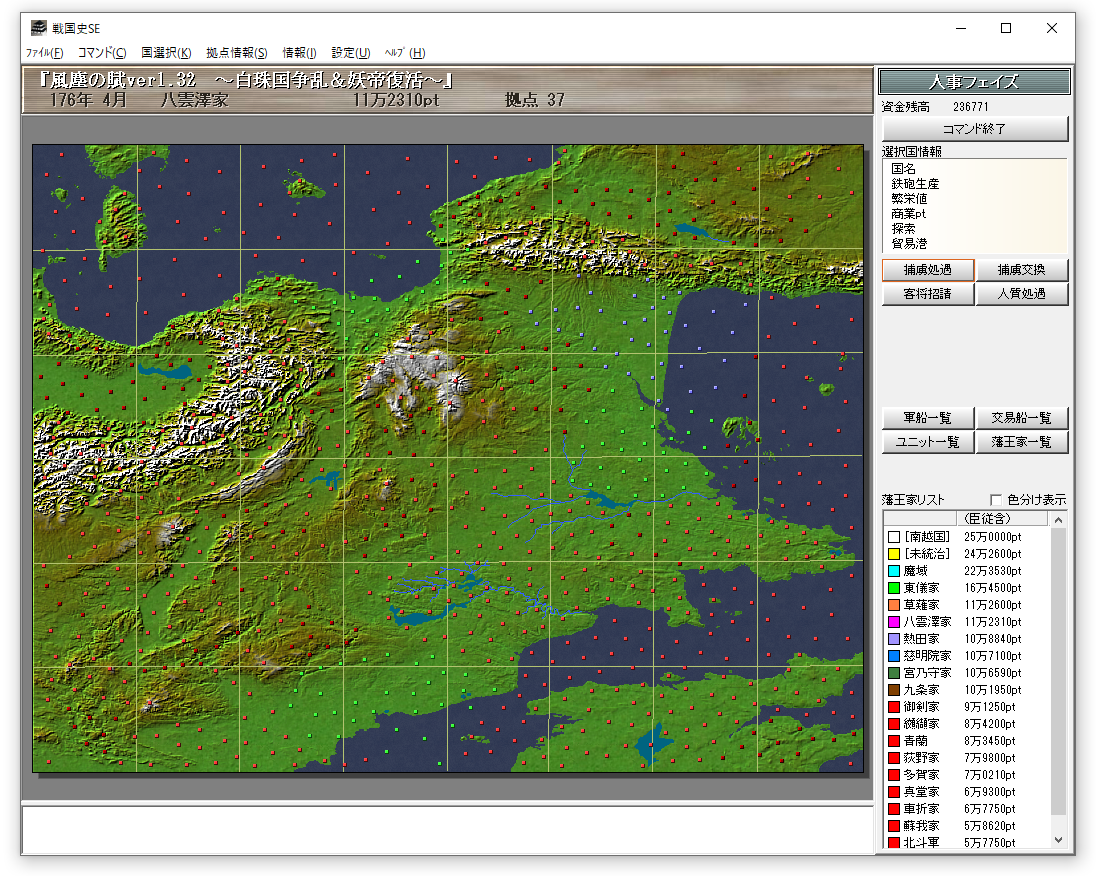The height and width of the screenshot is (876, 1096).
Task: Select the cyan 魔域 color swatch
Action: (894, 571)
